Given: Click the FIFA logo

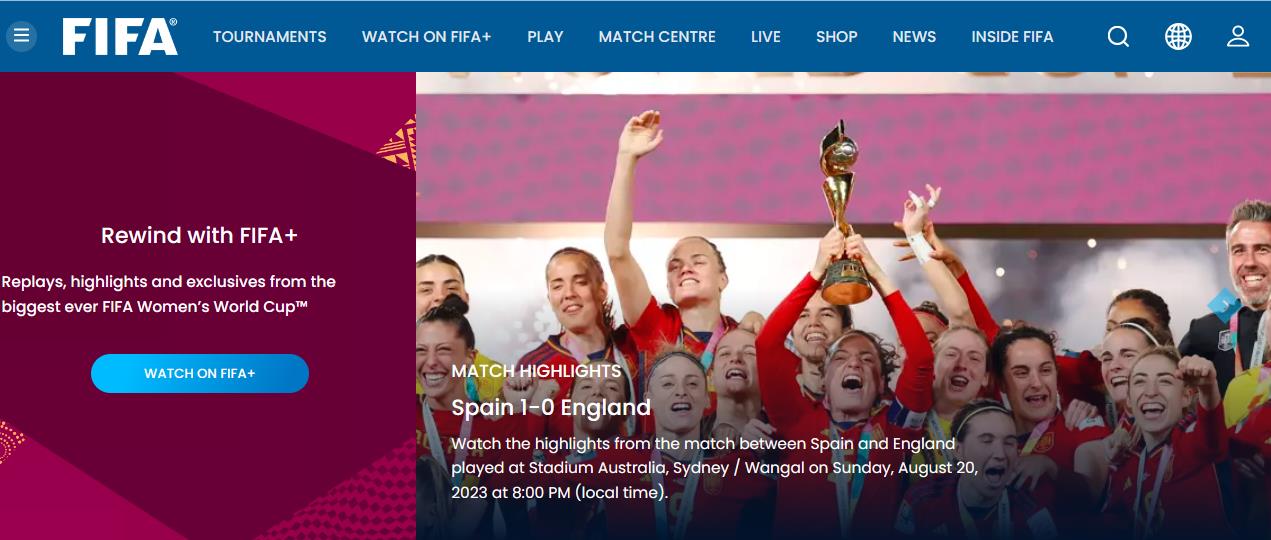Looking at the screenshot, I should (x=120, y=37).
